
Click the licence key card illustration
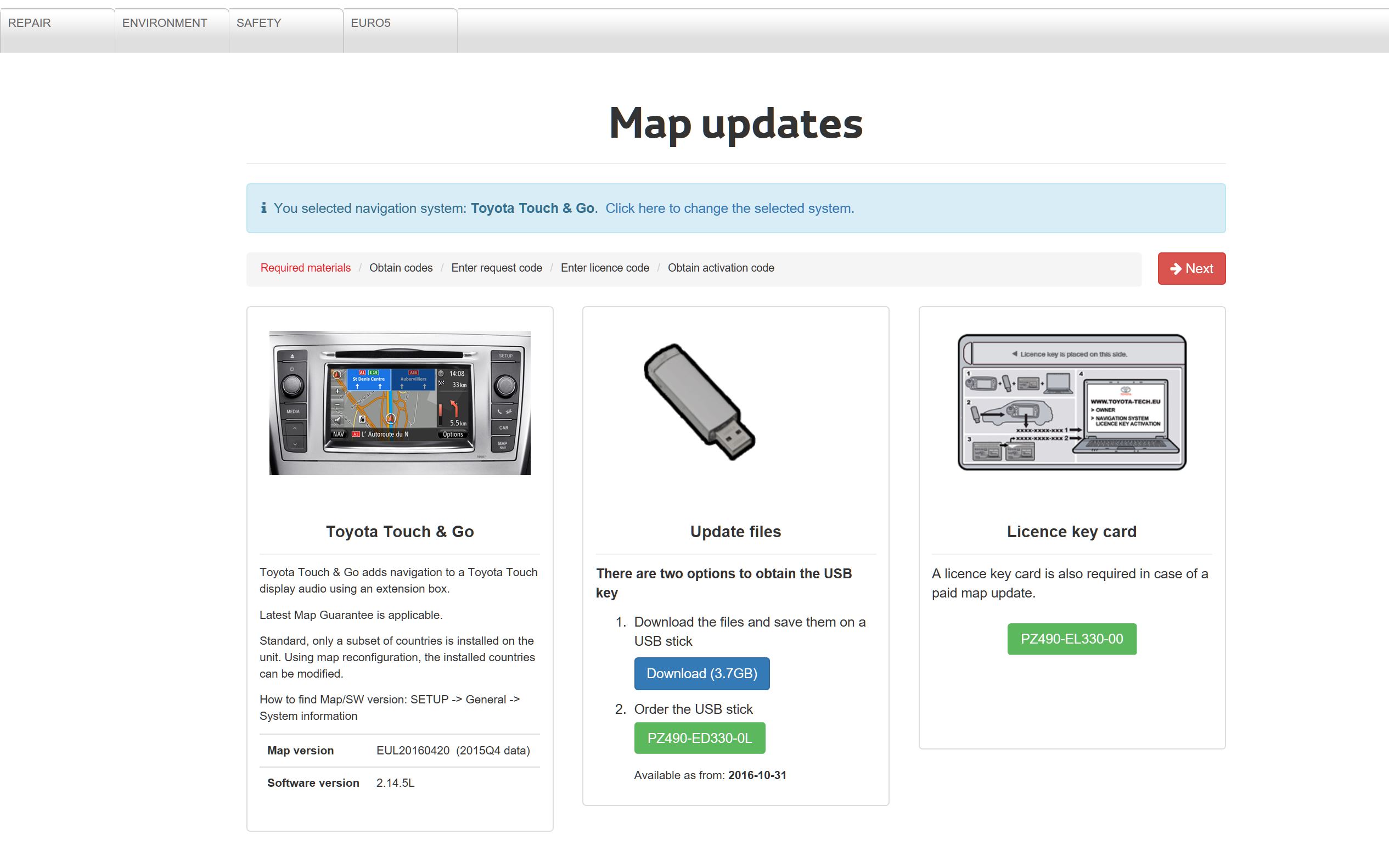[x=1071, y=402]
